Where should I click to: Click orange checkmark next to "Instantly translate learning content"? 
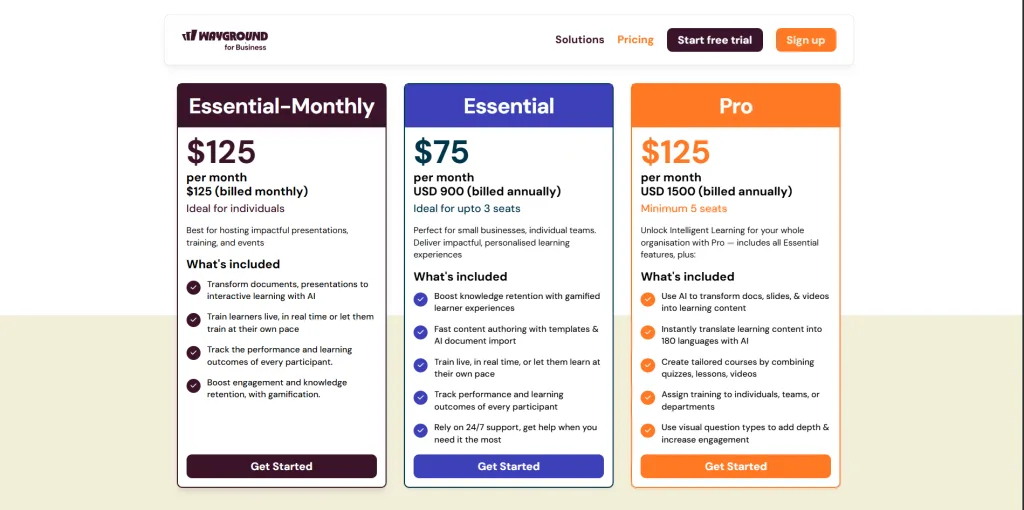click(x=648, y=332)
